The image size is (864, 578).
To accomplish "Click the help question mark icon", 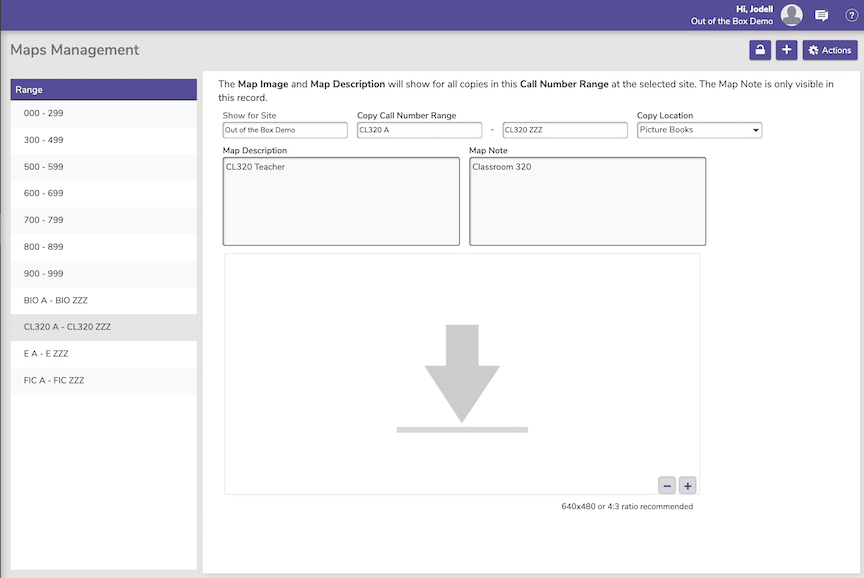I will [851, 15].
